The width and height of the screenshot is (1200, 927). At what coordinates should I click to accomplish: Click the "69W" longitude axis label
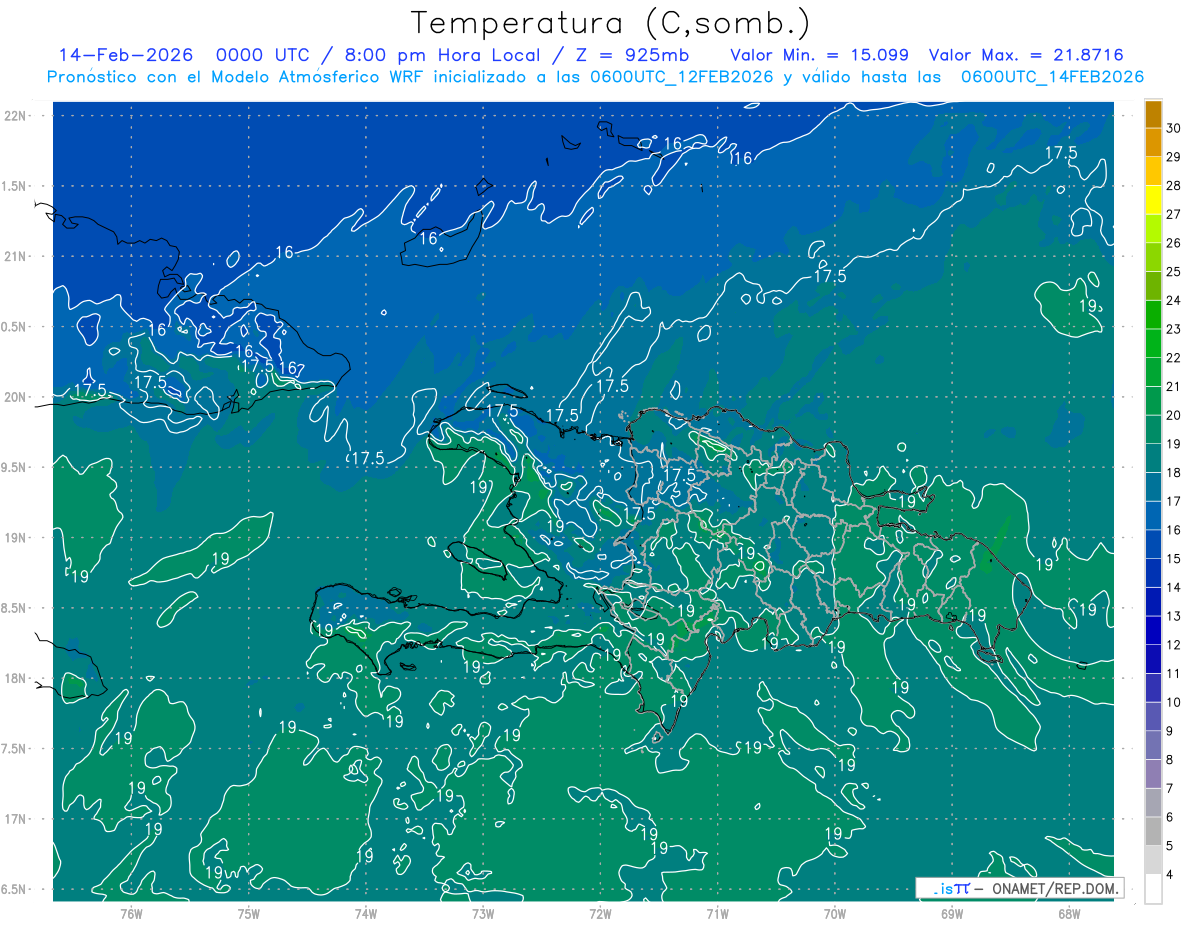tap(952, 913)
